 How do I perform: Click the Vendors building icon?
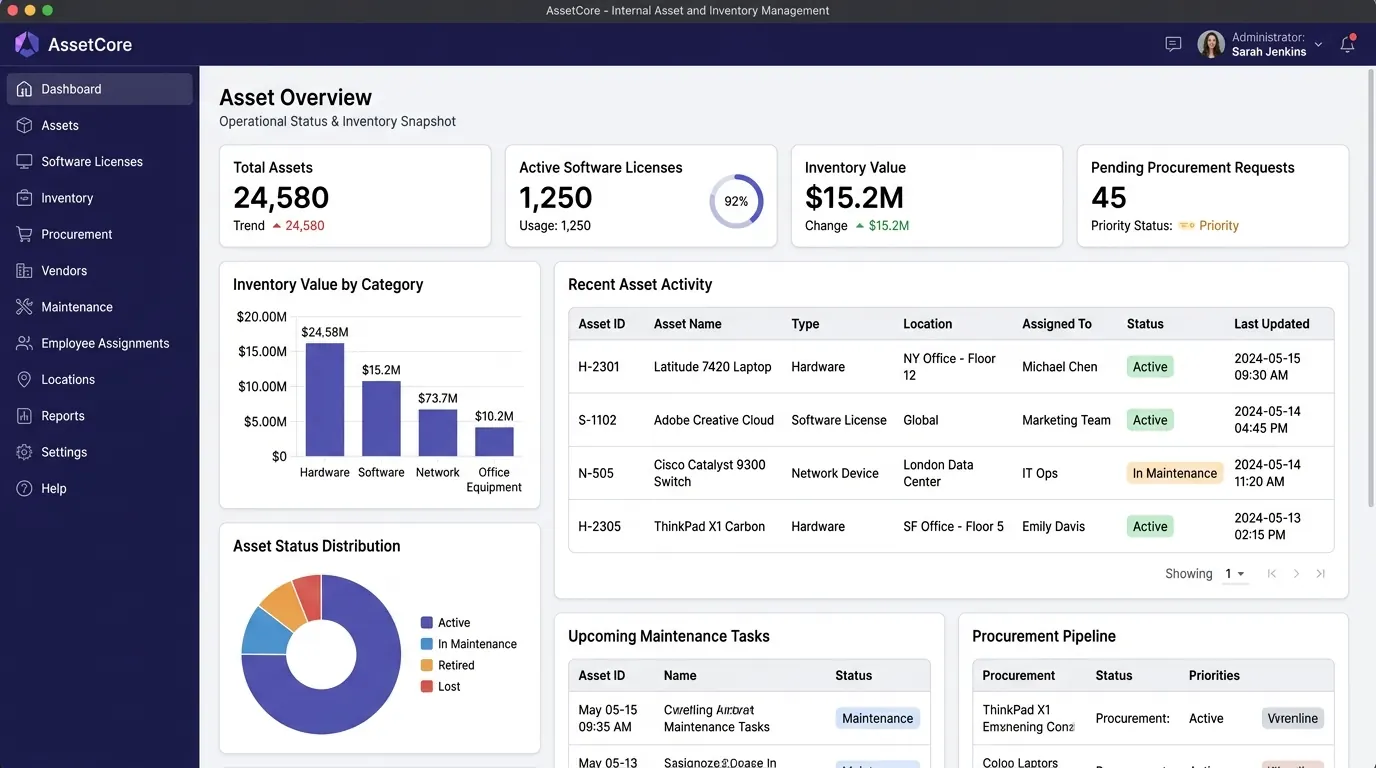click(24, 270)
